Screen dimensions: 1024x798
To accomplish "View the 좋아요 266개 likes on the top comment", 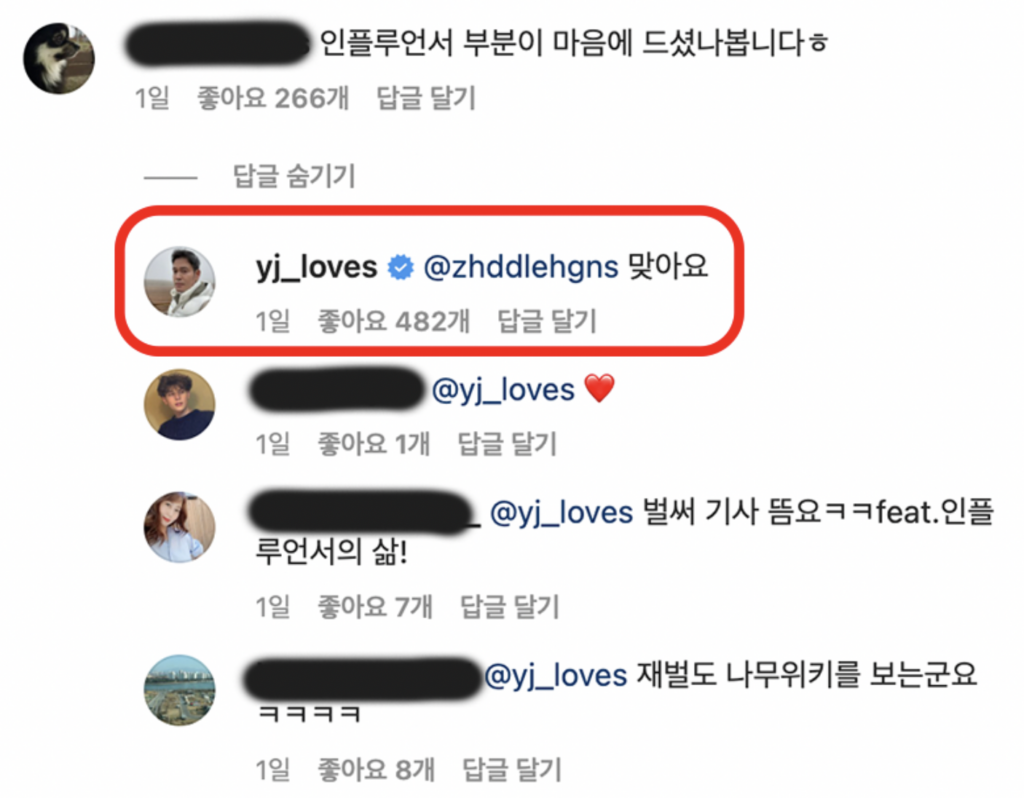I will click(273, 98).
